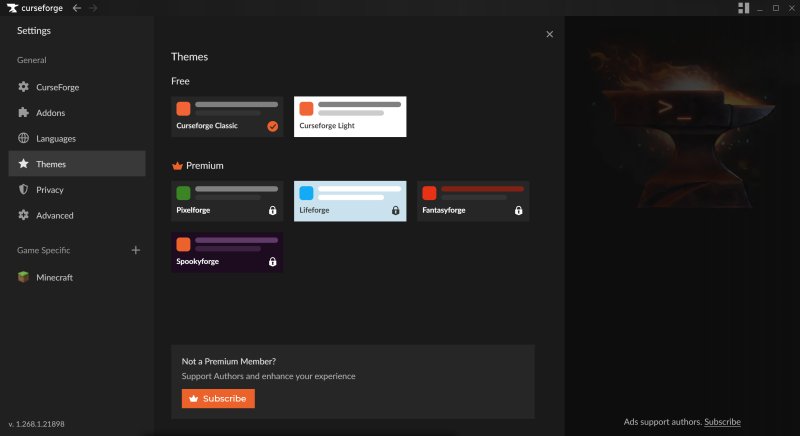Click the shield icon beside Privacy

pos(23,189)
